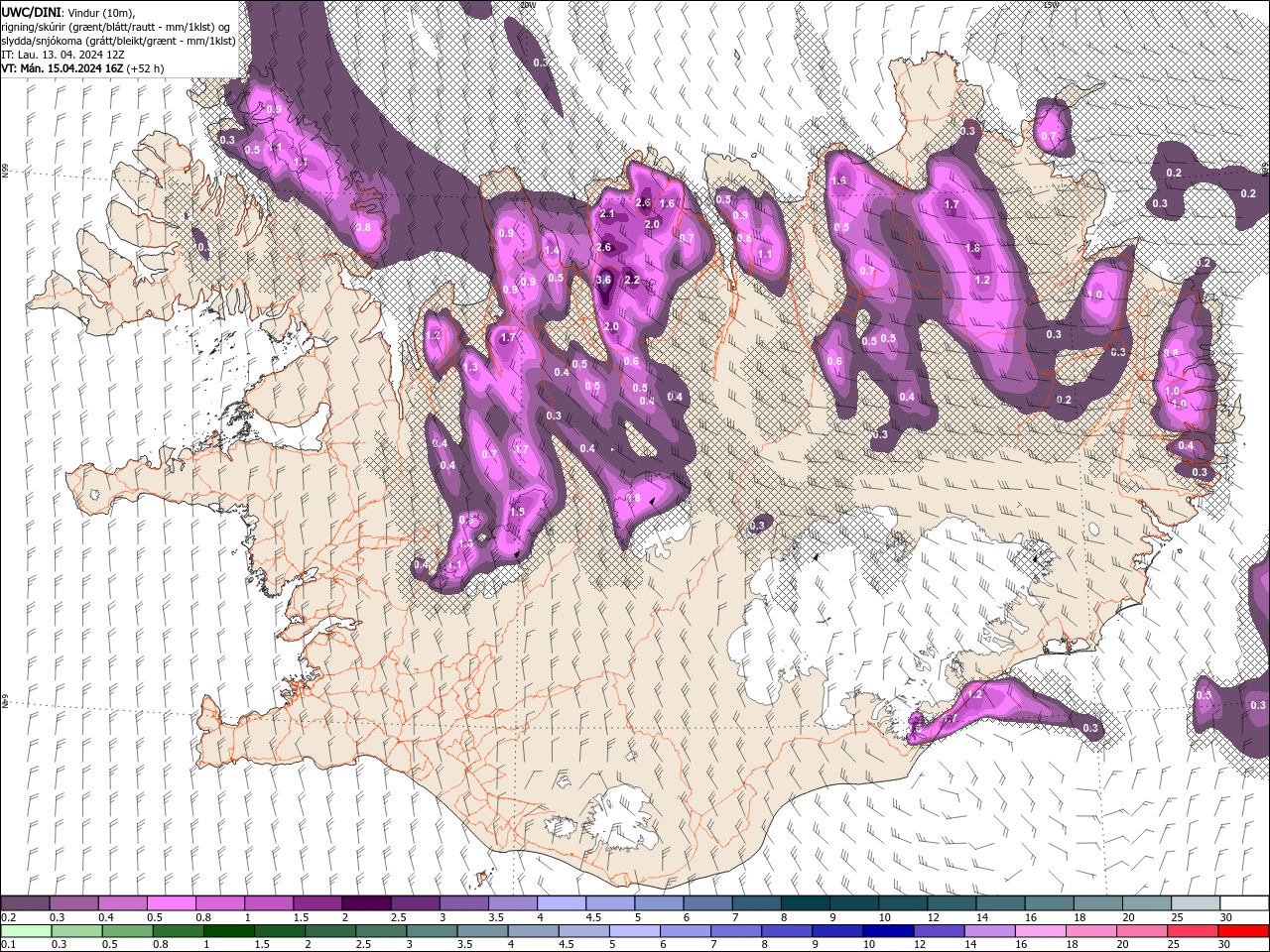Pick bottom-row legend swatch starting at 4.5
This screenshot has width=1270, height=952.
coord(584,930)
